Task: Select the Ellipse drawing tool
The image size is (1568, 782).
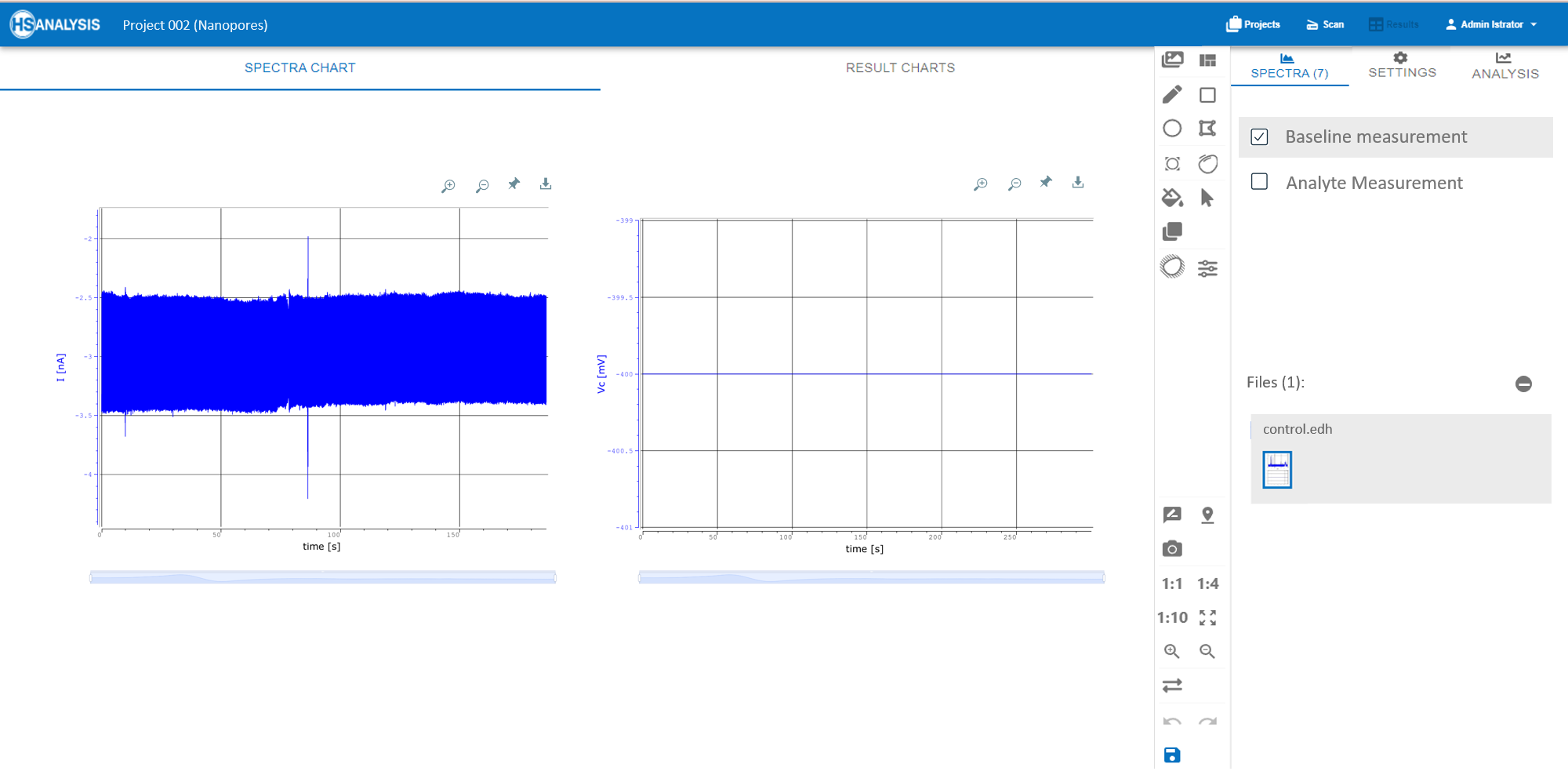Action: pyautogui.click(x=1172, y=127)
